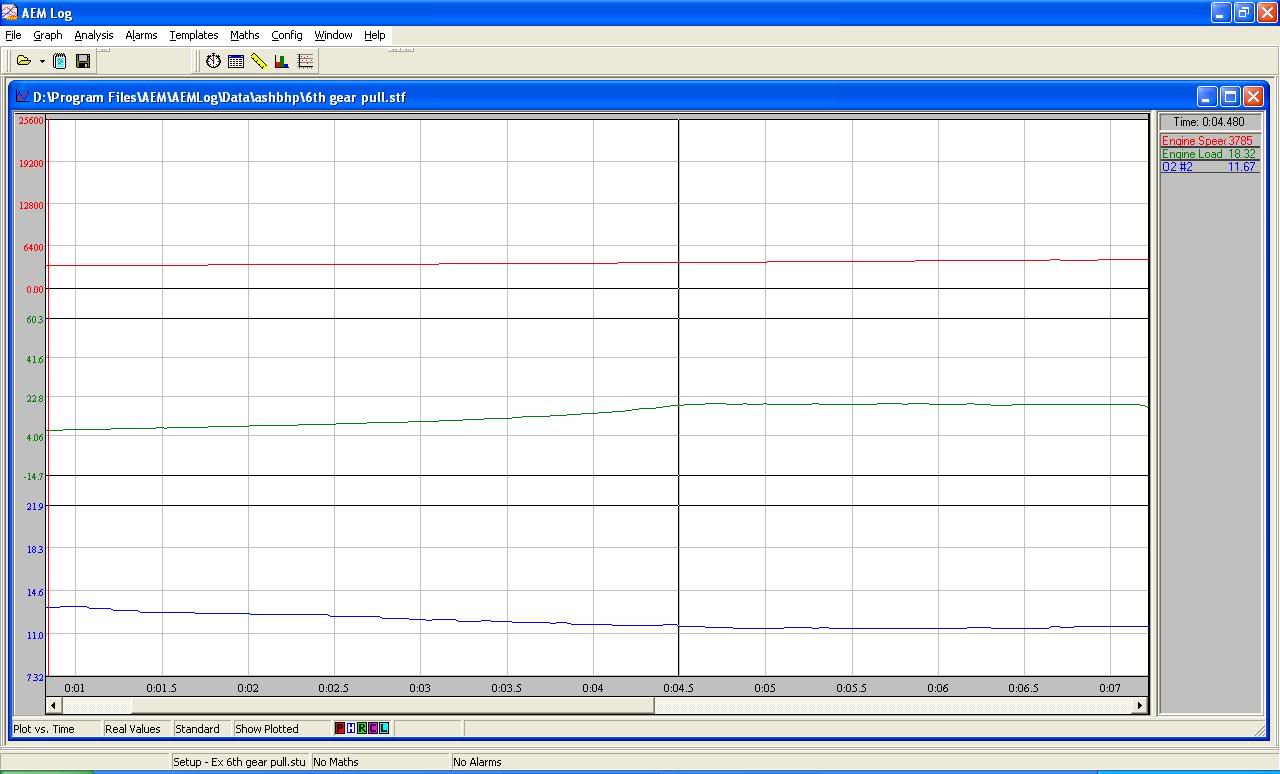Select the yellow ruler measure icon

[259, 61]
